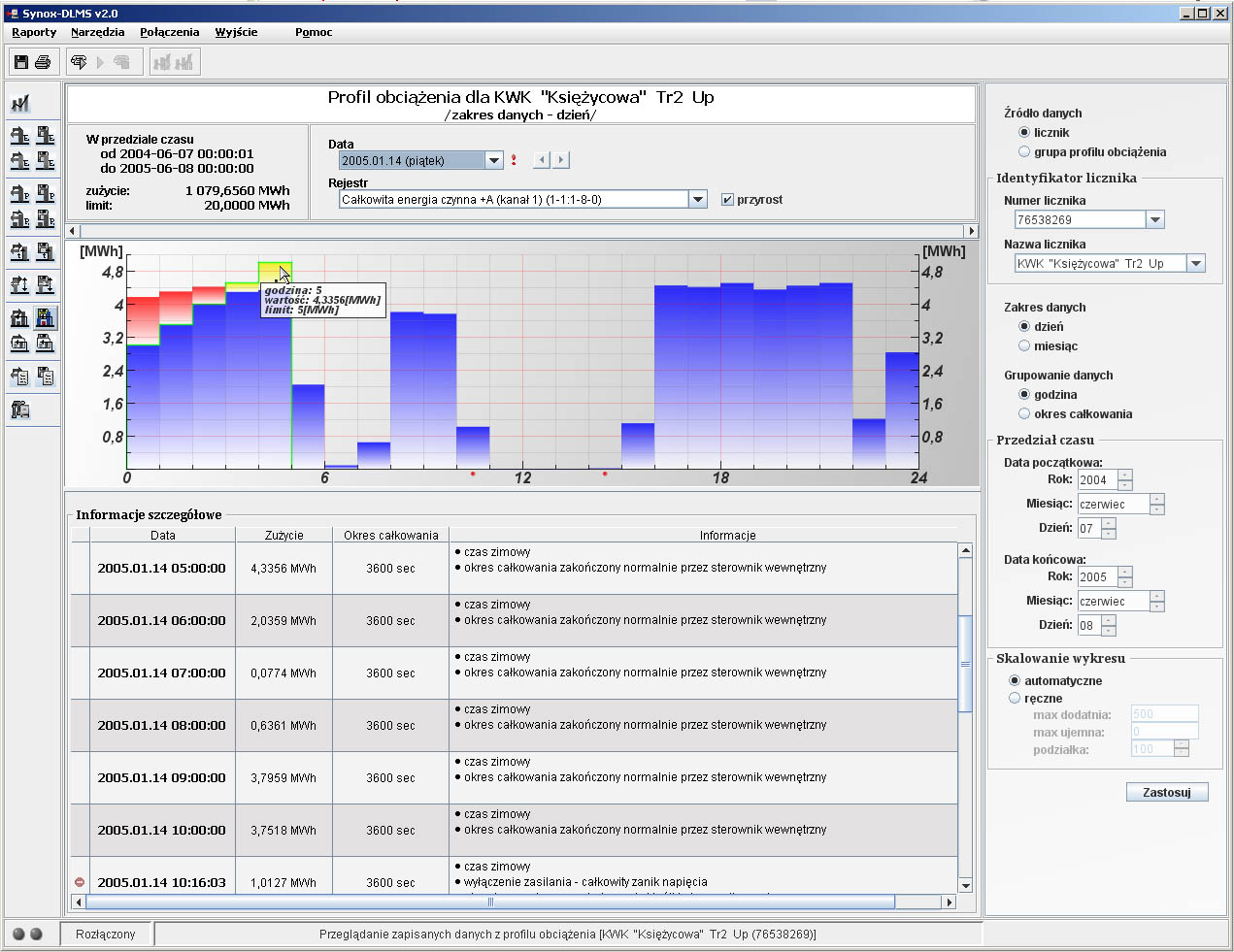Expand the Rejestr register dropdown
The height and width of the screenshot is (952, 1234).
click(x=697, y=199)
